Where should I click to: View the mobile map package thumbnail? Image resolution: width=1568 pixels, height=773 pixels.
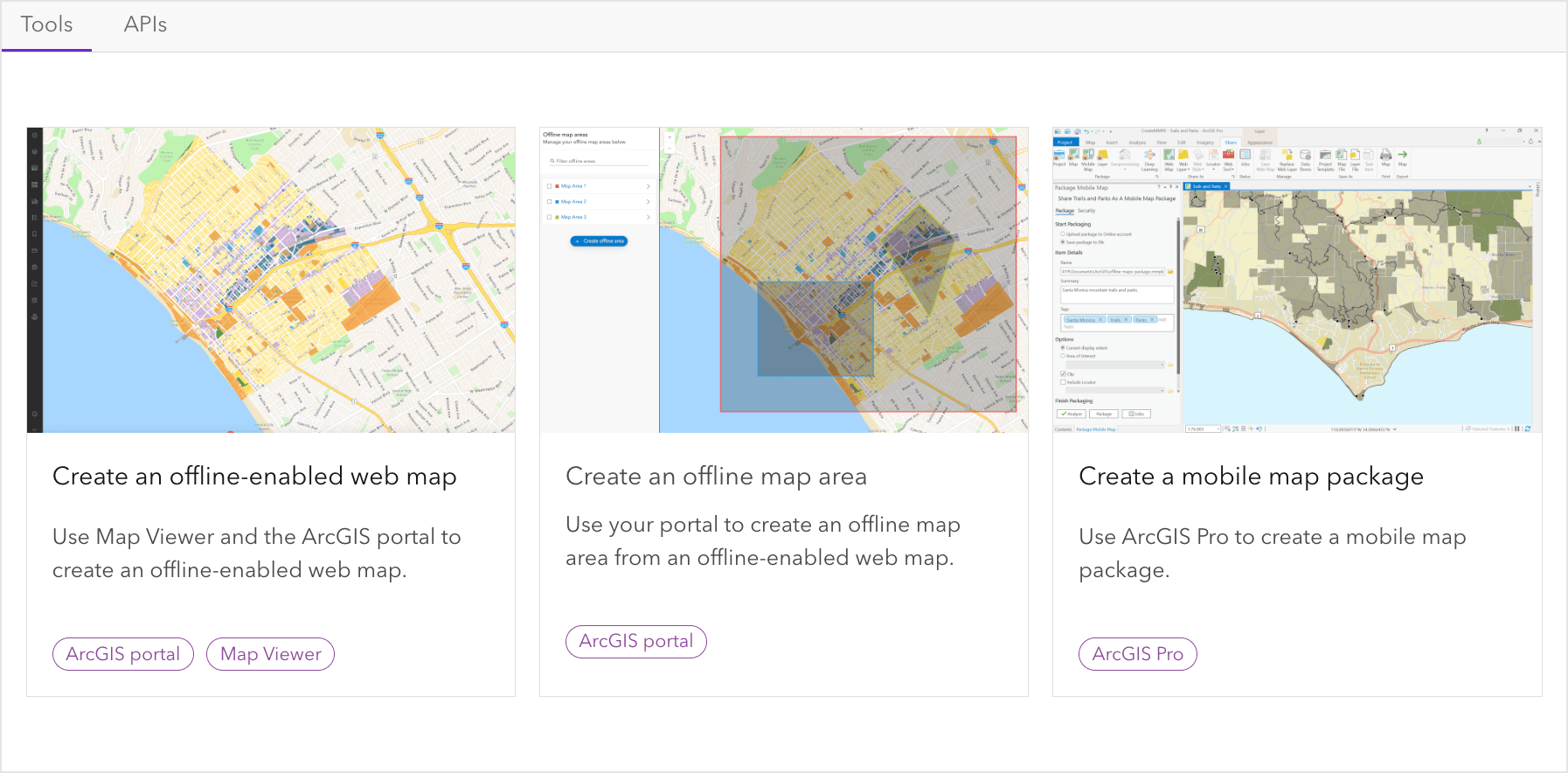click(x=1297, y=280)
